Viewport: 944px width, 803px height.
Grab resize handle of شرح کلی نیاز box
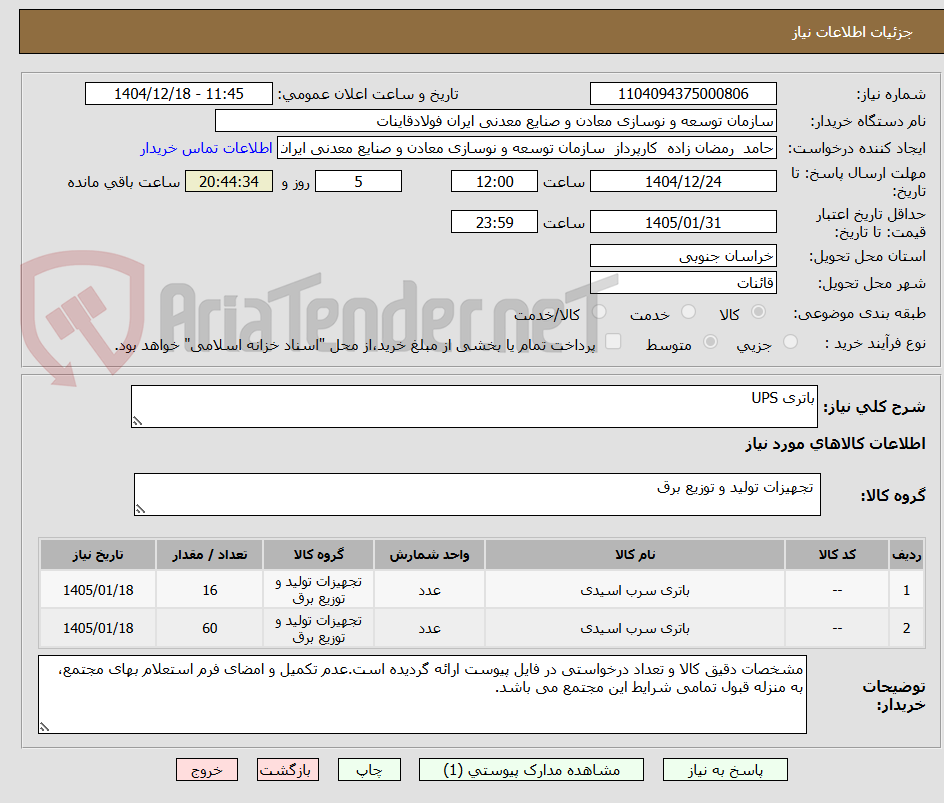(137, 421)
